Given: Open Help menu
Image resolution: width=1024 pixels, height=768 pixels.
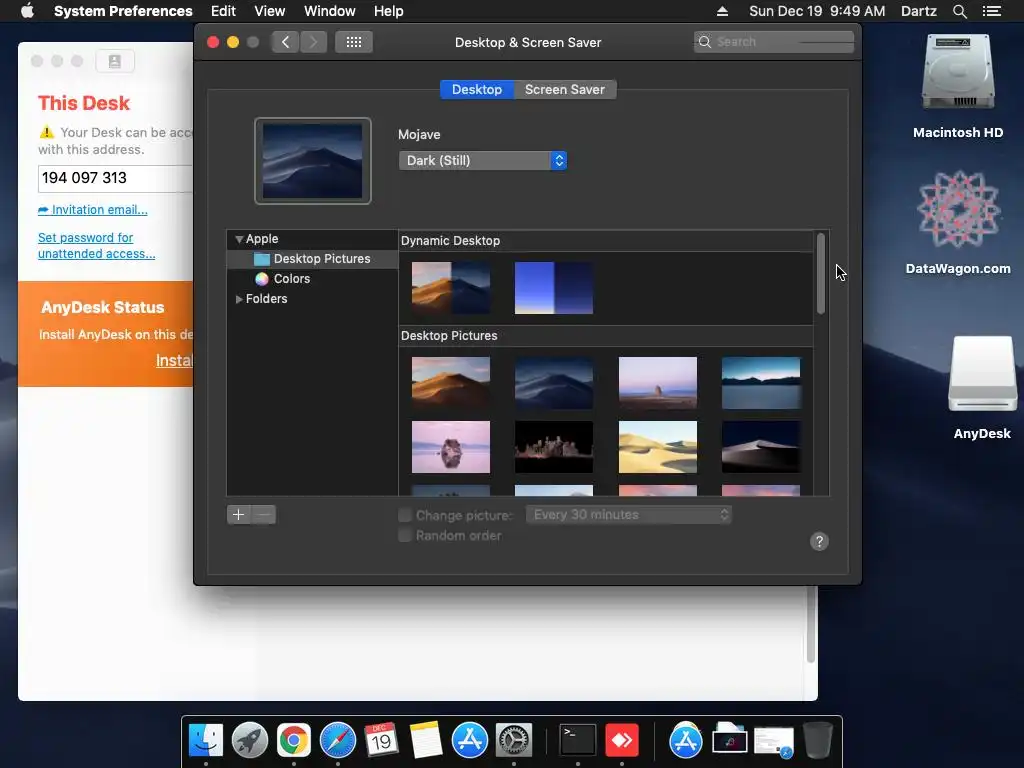Looking at the screenshot, I should (389, 11).
